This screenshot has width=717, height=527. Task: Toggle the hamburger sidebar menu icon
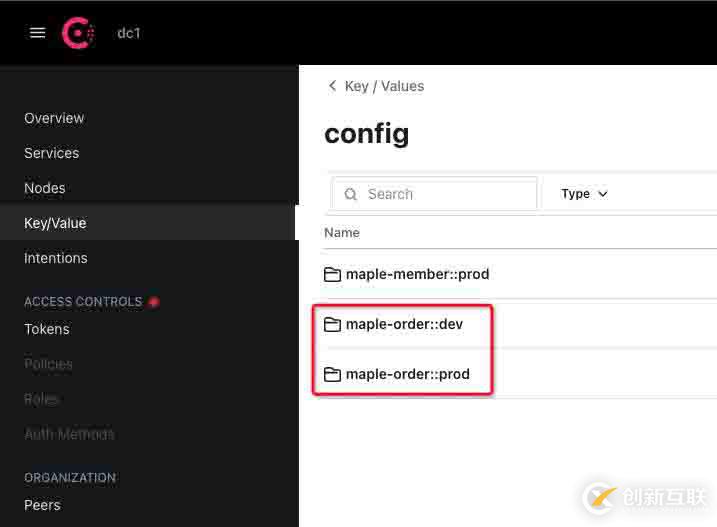(x=38, y=33)
